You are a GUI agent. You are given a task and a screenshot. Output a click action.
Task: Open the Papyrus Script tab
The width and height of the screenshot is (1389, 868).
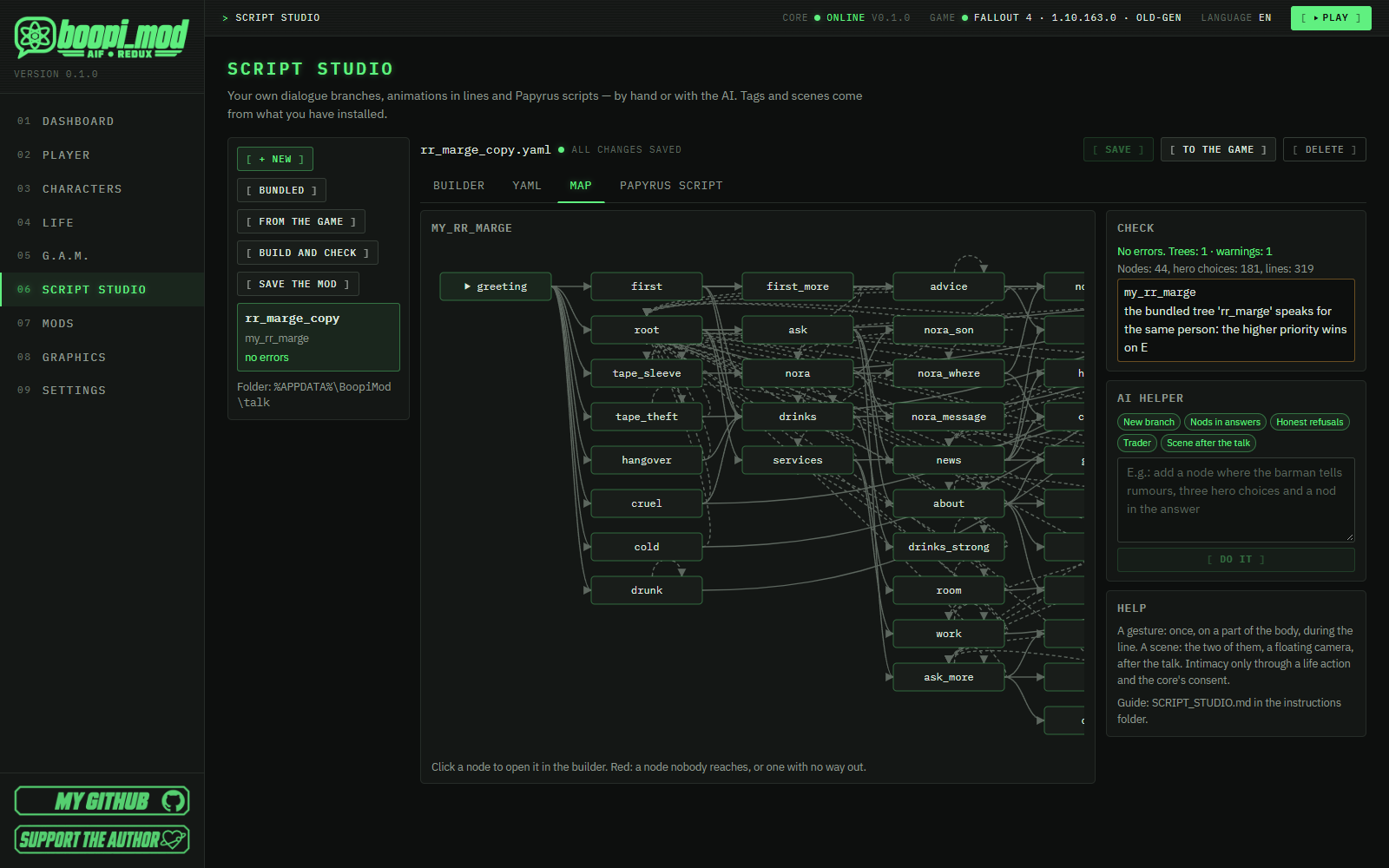click(x=671, y=186)
